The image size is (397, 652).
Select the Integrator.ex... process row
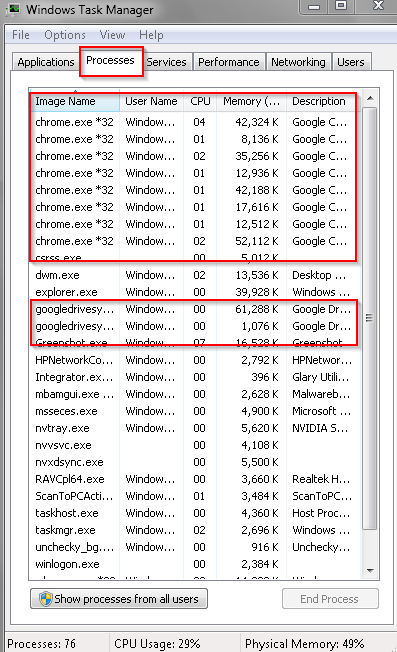pos(195,377)
